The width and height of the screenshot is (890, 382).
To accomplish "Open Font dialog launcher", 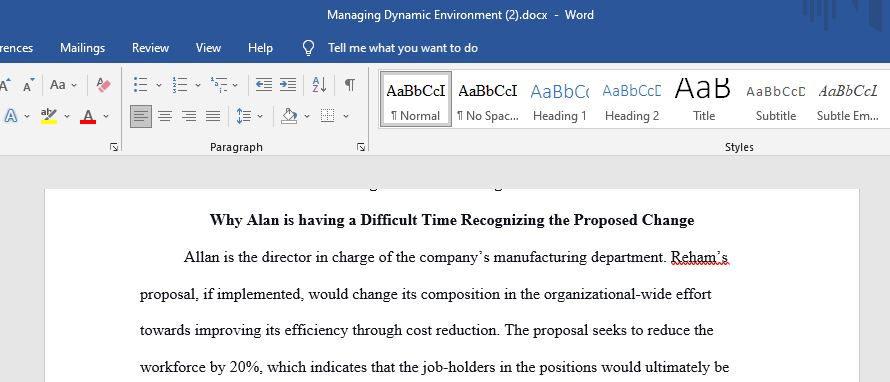I will click(114, 148).
